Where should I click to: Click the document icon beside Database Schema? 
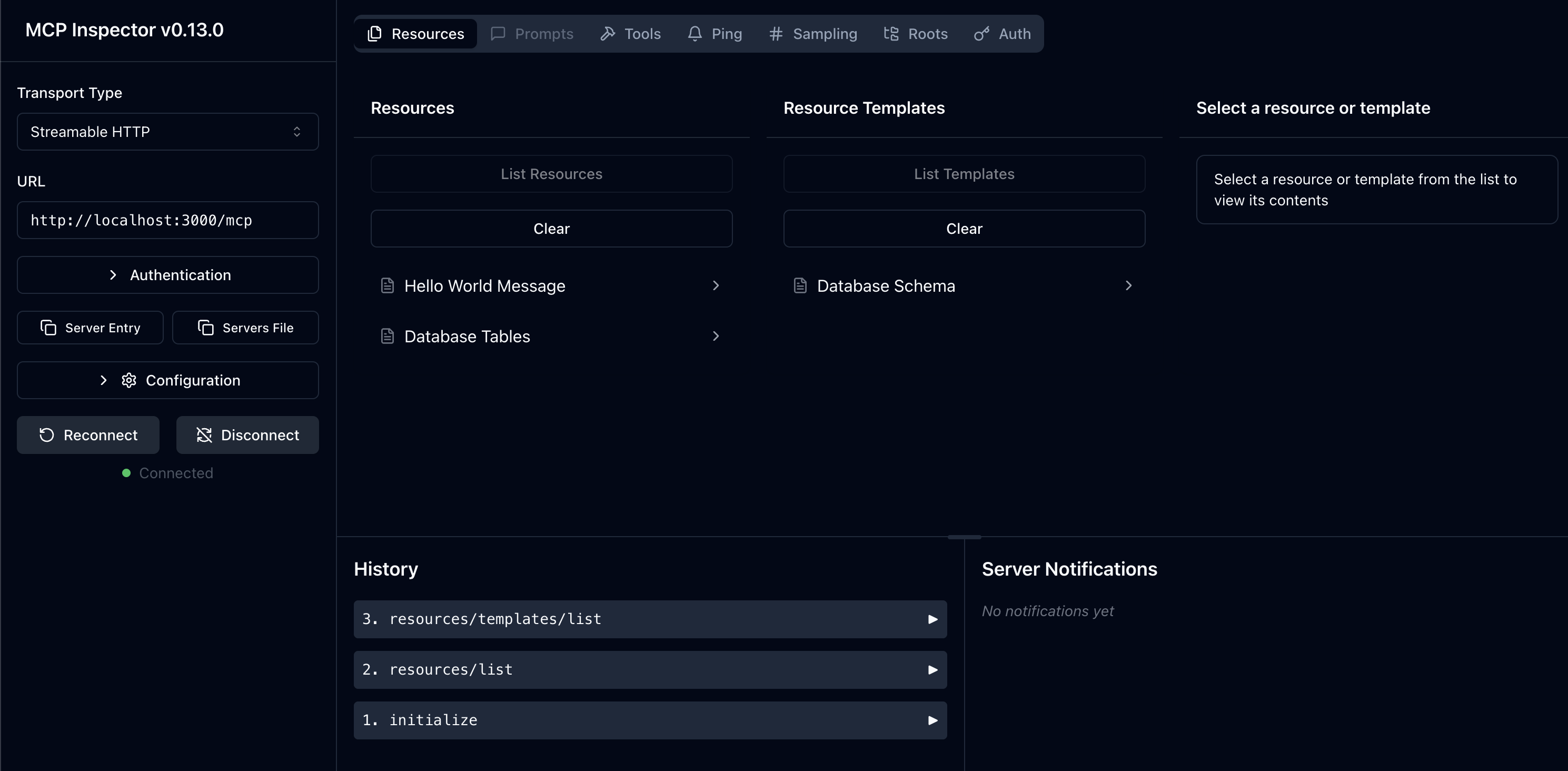pos(800,285)
